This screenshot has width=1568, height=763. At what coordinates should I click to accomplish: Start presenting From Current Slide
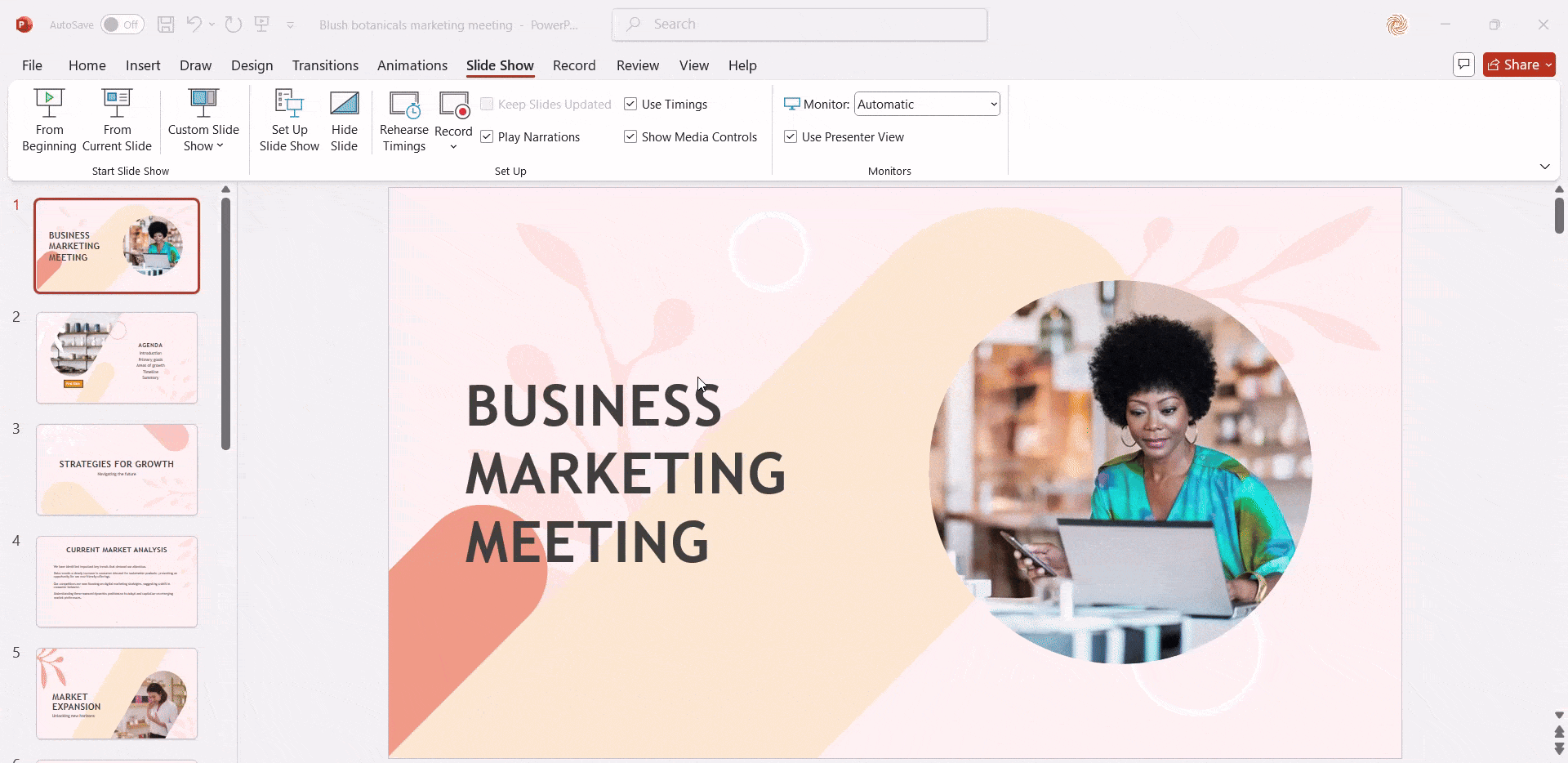click(117, 120)
